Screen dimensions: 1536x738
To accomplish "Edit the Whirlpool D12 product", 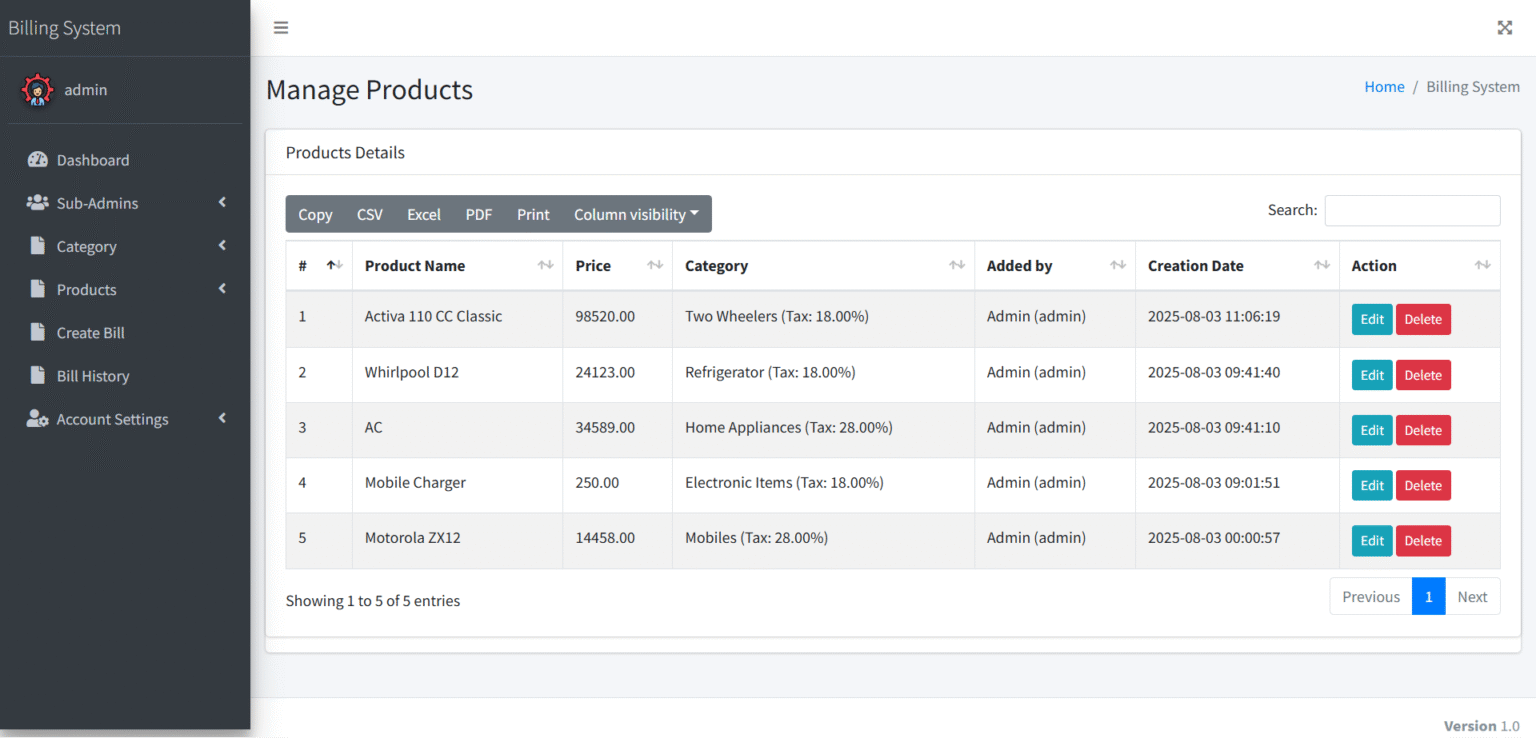I will tap(1371, 374).
